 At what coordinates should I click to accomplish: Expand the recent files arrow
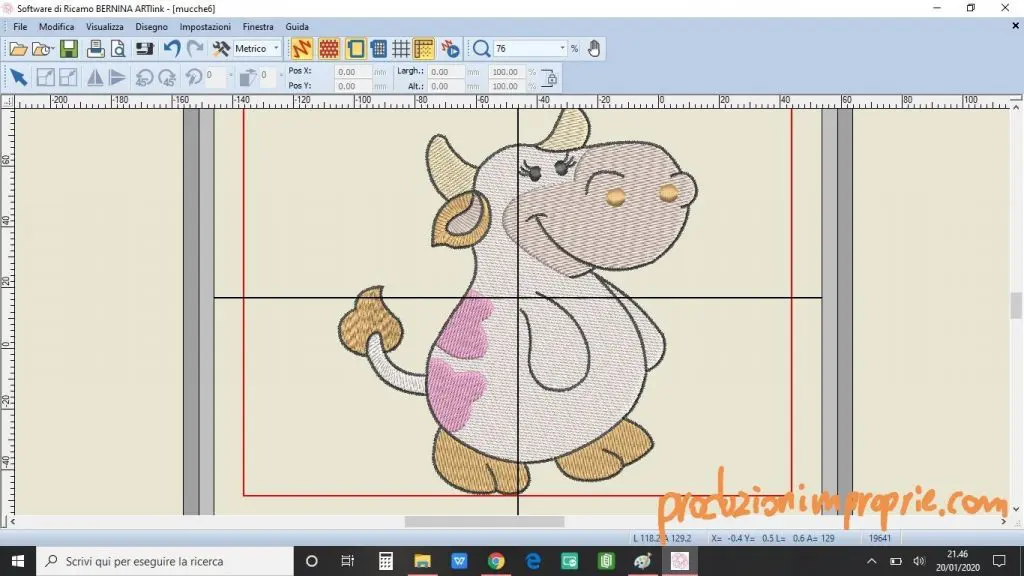click(x=52, y=49)
